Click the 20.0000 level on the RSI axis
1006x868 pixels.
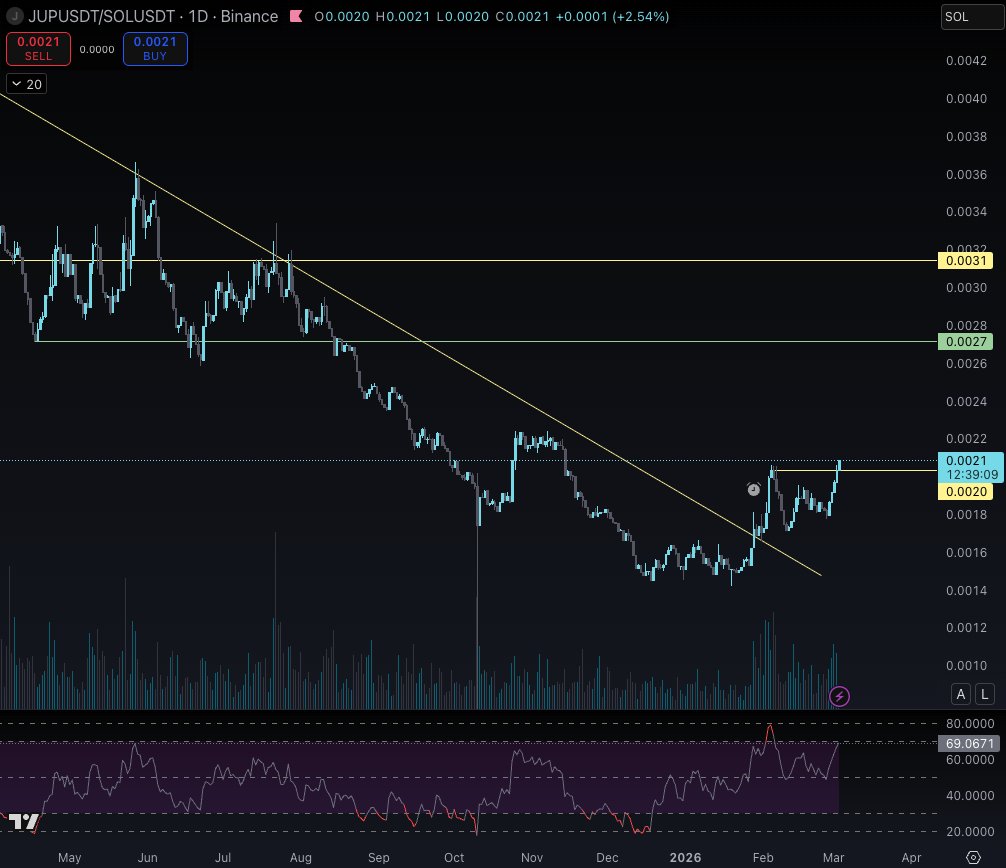coord(970,831)
